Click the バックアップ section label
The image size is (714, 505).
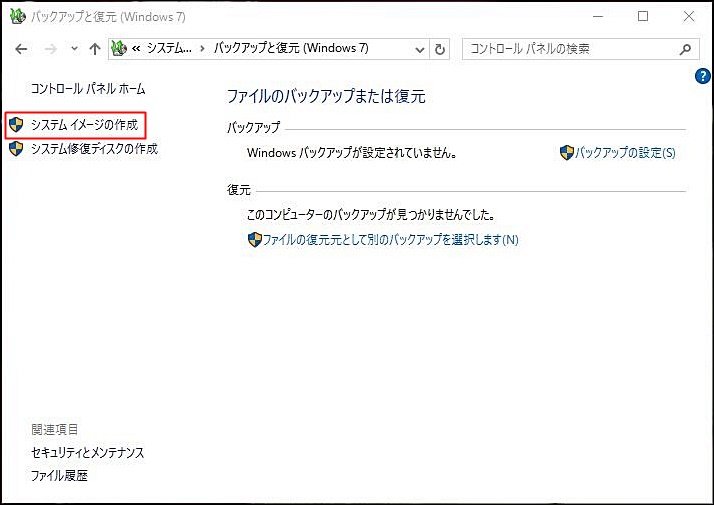pyautogui.click(x=254, y=128)
